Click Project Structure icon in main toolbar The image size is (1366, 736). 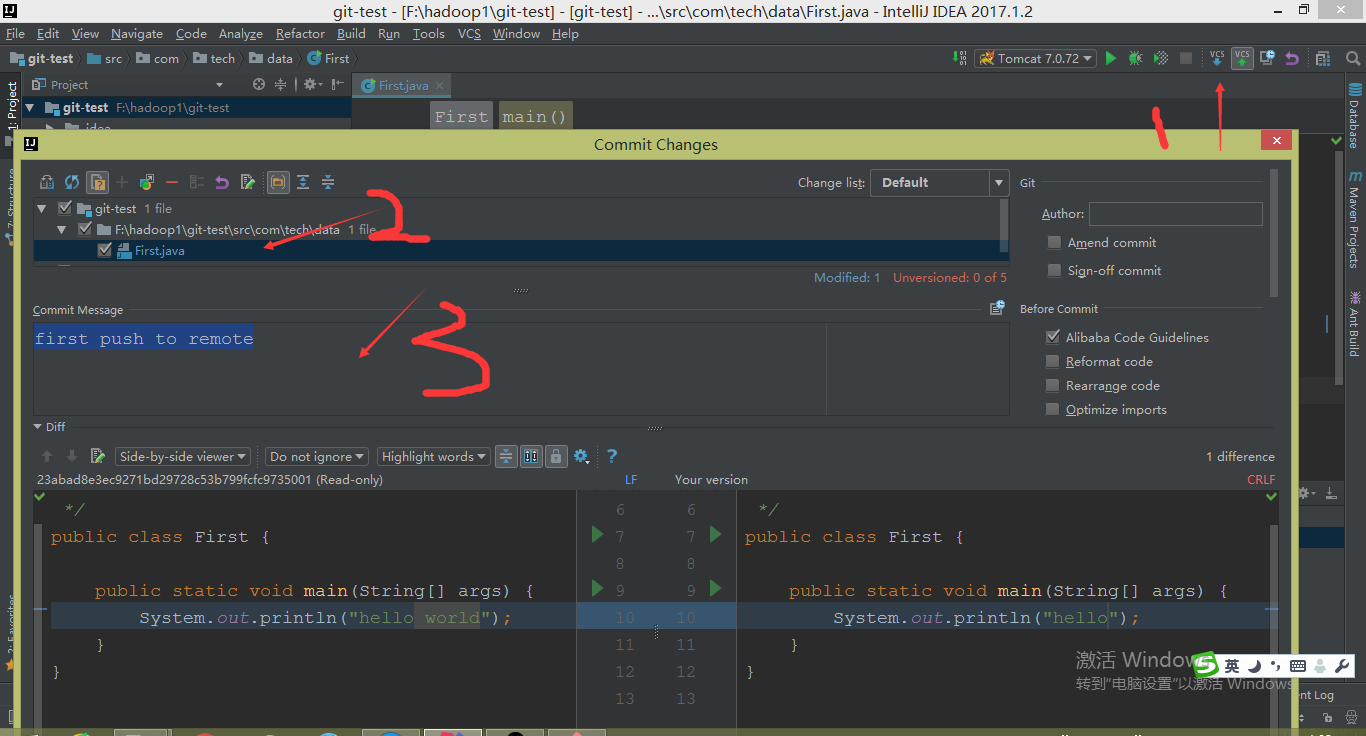point(1323,59)
